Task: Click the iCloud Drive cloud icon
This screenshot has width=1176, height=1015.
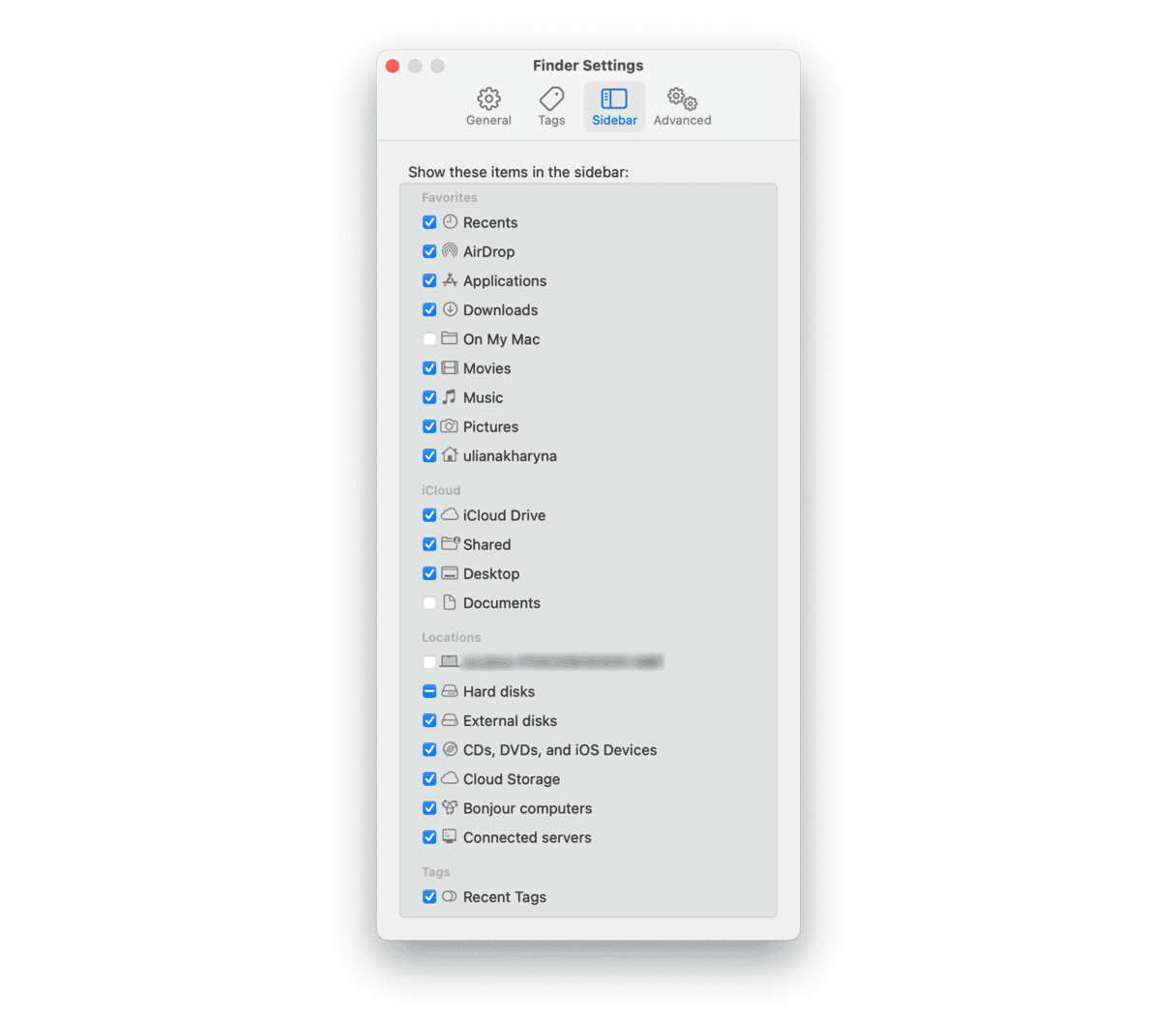Action: pos(450,515)
